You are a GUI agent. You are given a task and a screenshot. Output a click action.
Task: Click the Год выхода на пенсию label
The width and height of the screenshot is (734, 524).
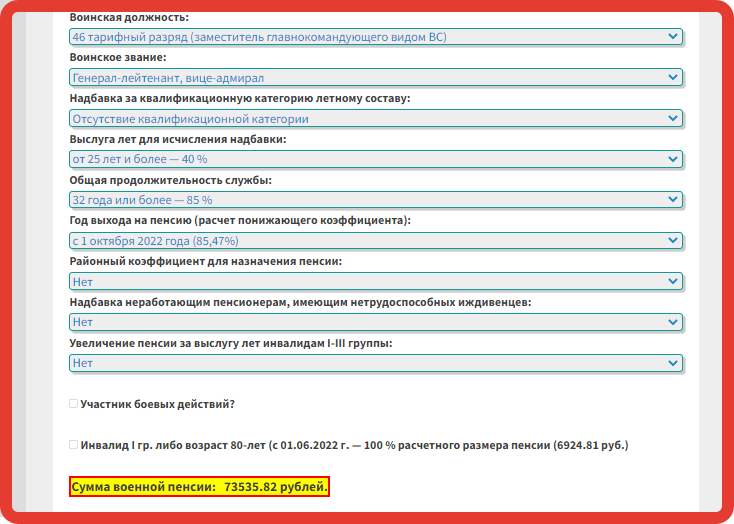240,221
